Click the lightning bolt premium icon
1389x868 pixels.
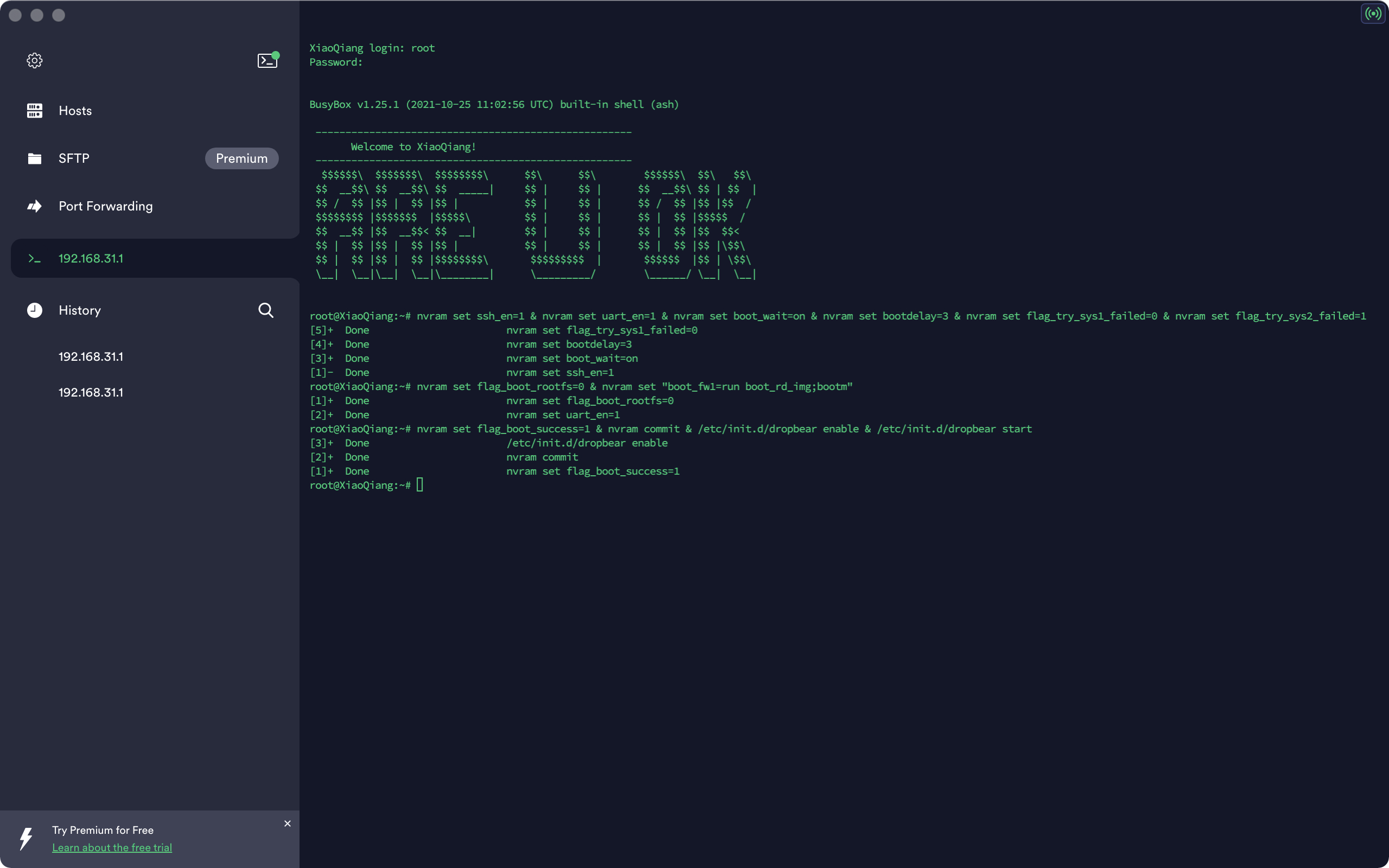click(27, 838)
